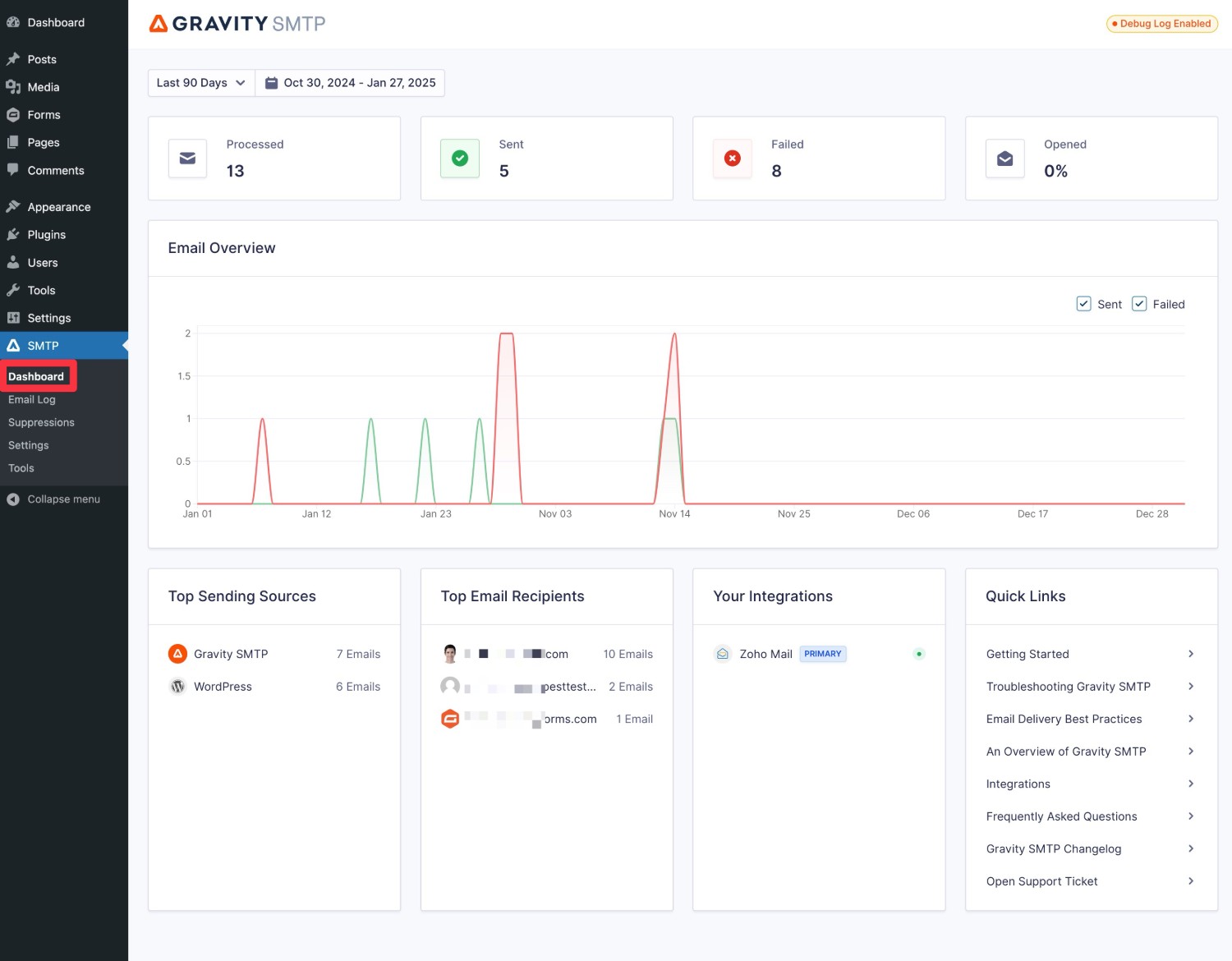Click chevron next to Getting Started
The width and height of the screenshot is (1232, 961).
pos(1191,654)
